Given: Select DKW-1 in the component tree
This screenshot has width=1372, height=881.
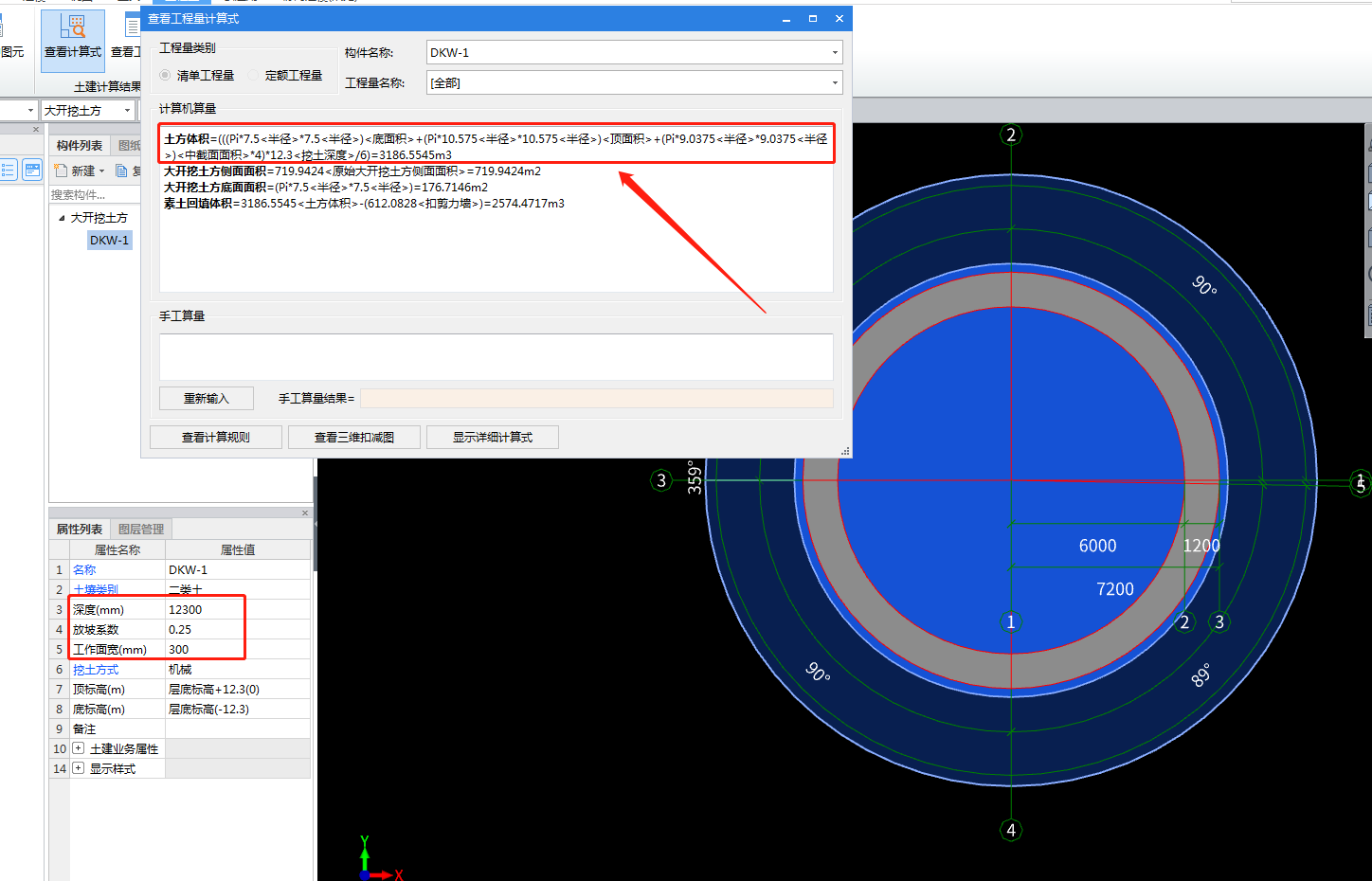Looking at the screenshot, I should 110,241.
